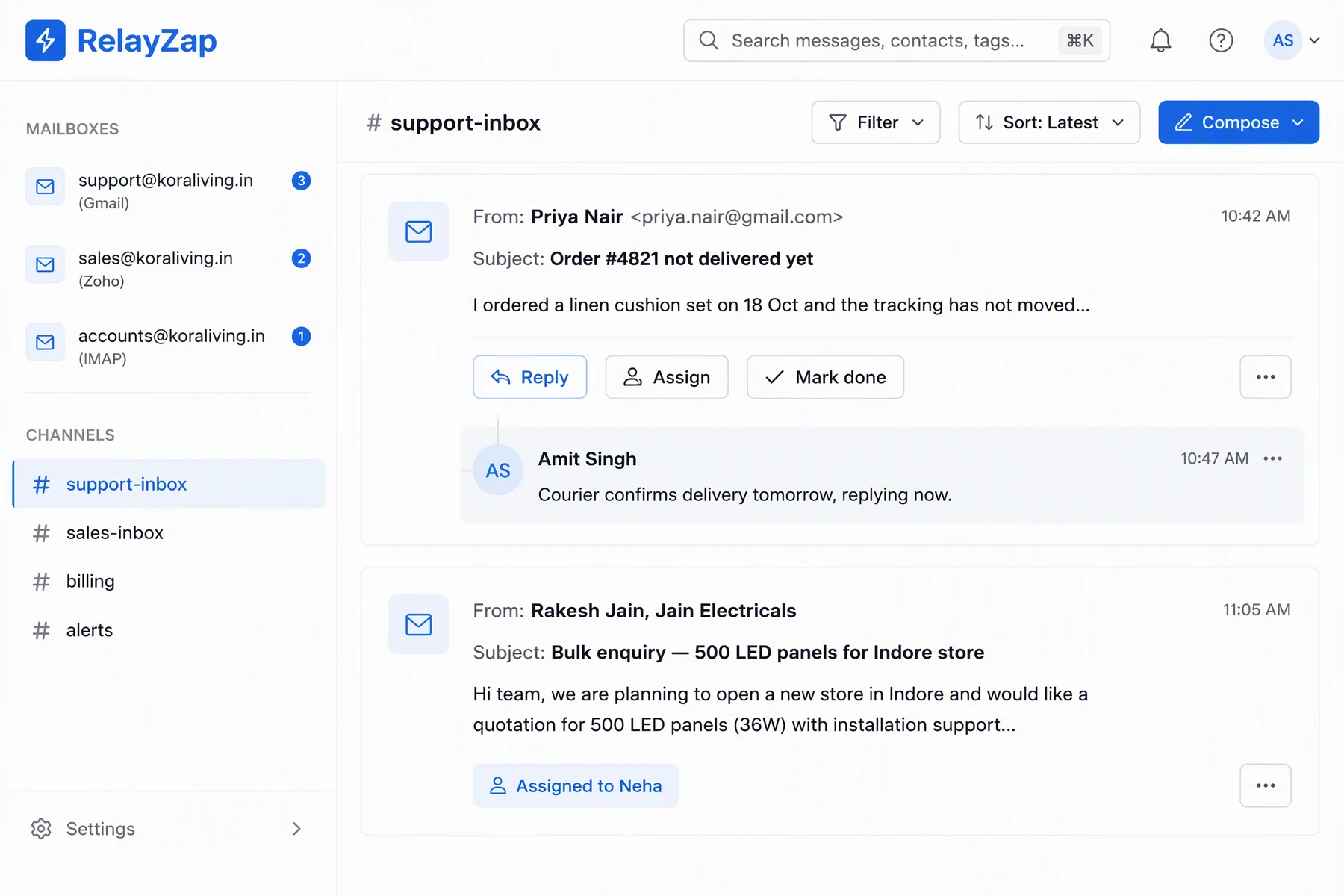Click the Settings gear icon
This screenshot has width=1344, height=896.
[x=41, y=829]
